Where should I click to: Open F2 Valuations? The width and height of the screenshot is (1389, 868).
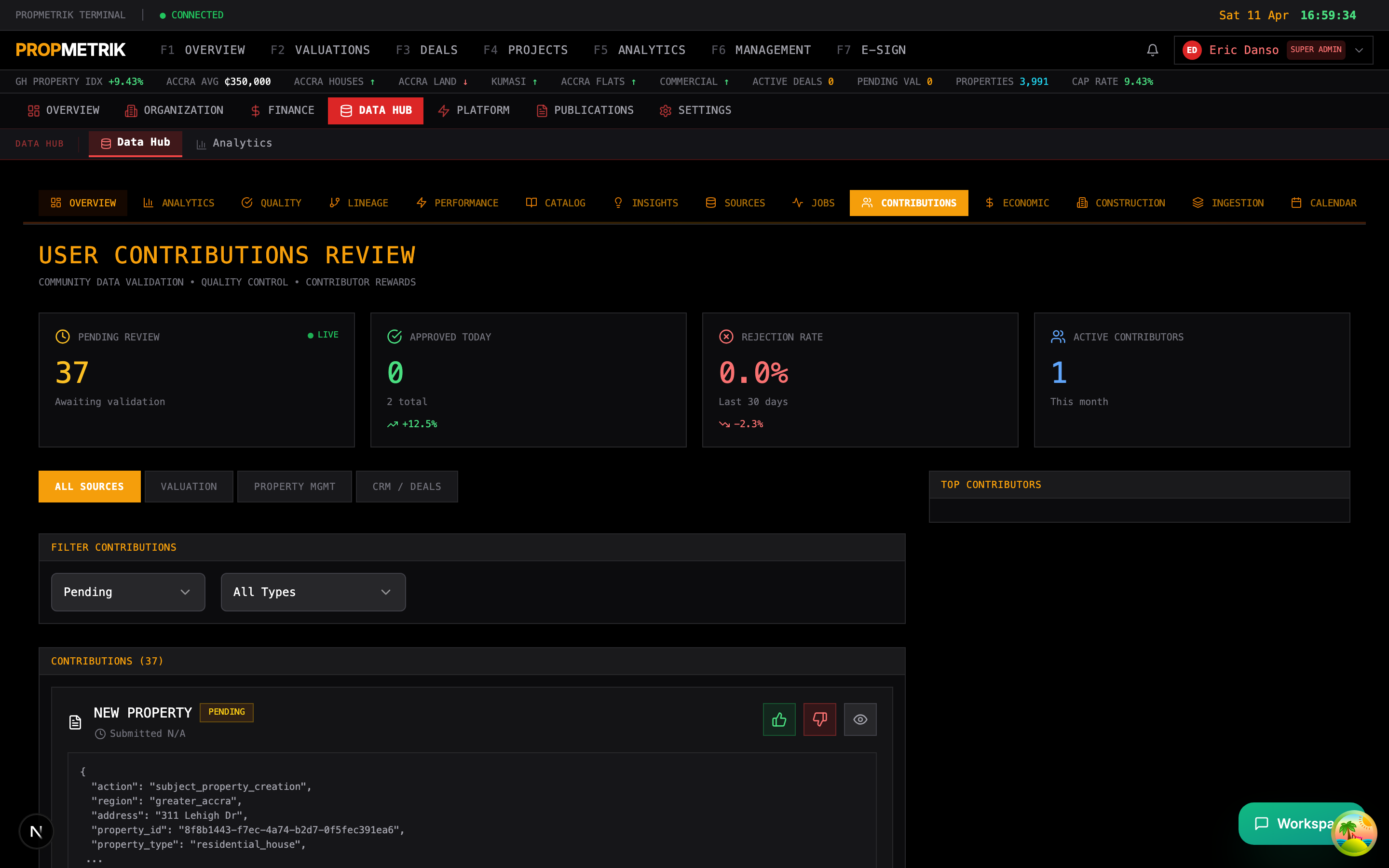click(x=320, y=50)
